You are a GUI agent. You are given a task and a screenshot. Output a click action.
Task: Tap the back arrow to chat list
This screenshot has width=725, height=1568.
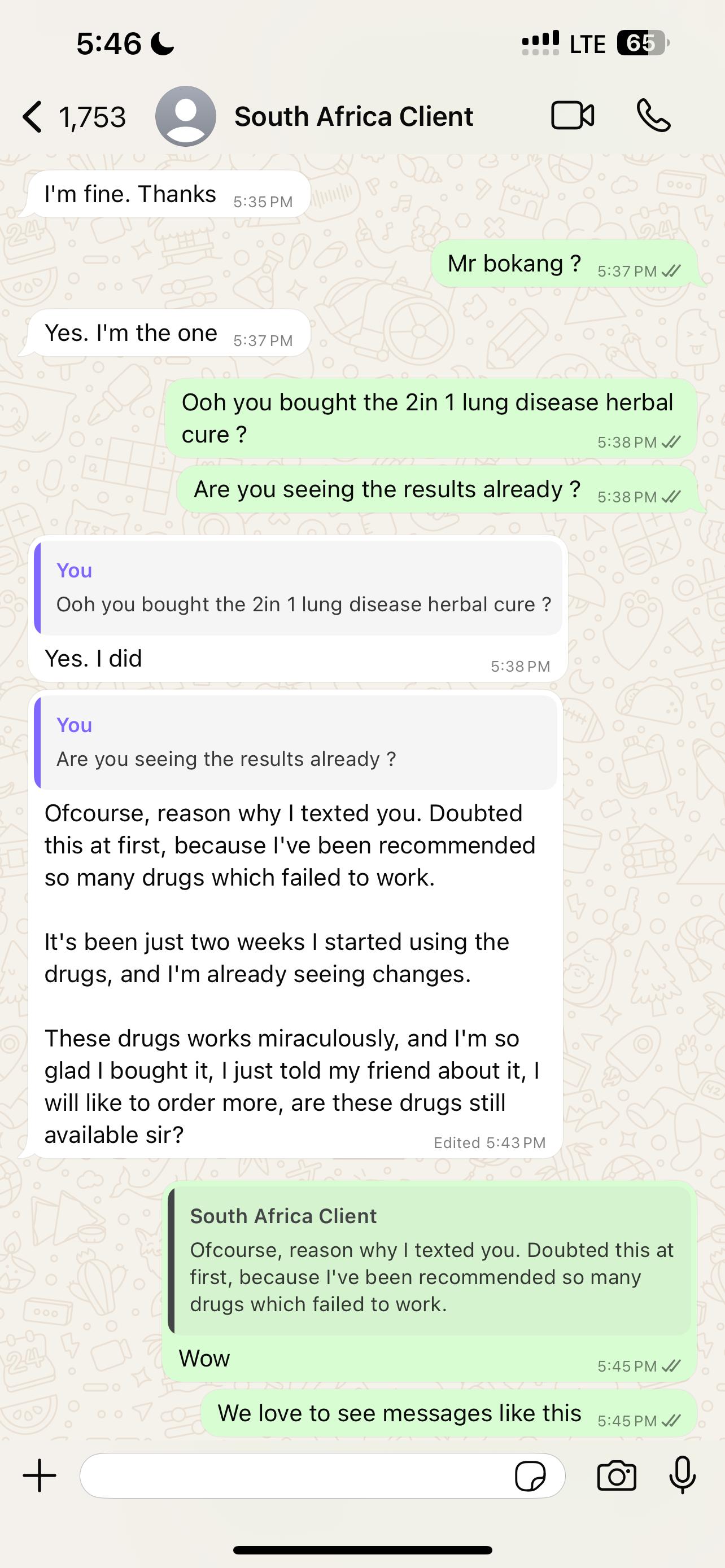pyautogui.click(x=33, y=116)
